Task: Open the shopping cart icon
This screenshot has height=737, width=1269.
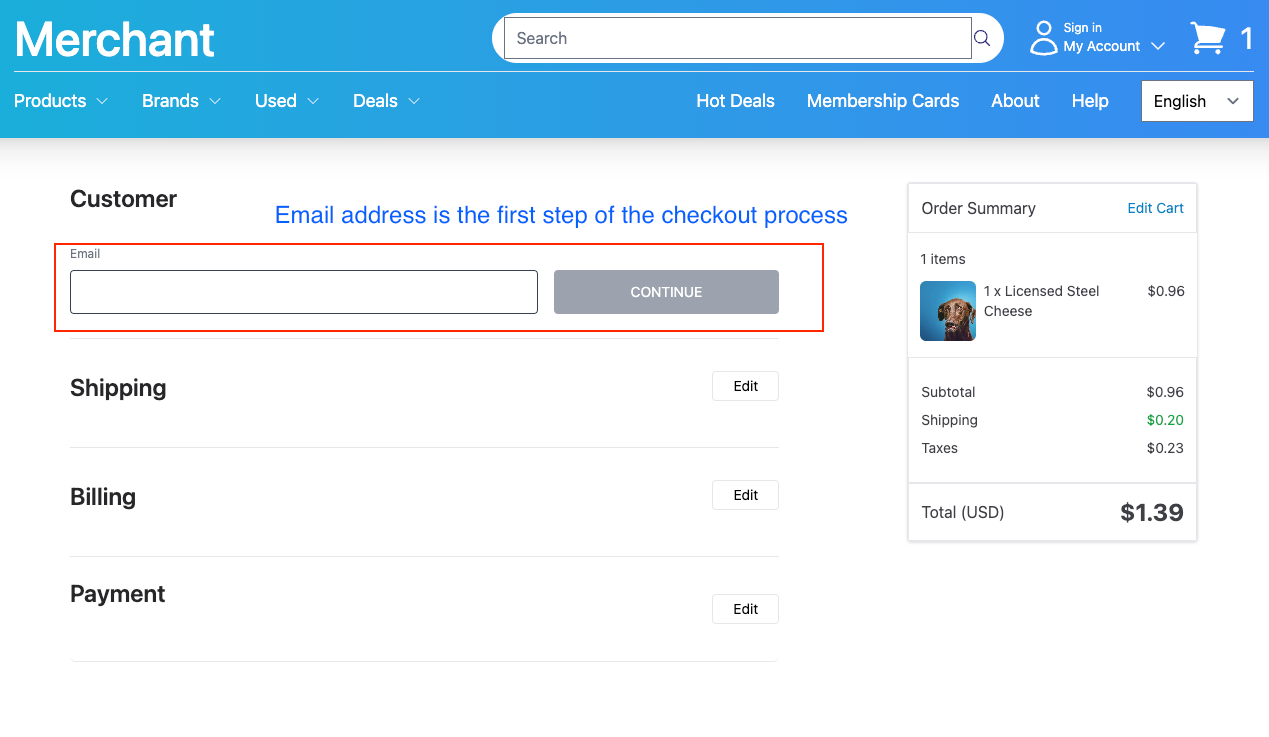Action: coord(1208,37)
